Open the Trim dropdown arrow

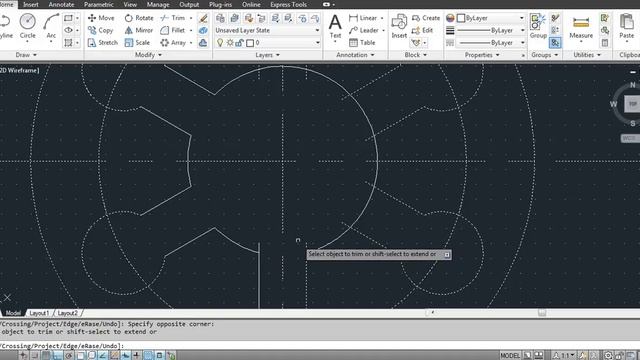coord(191,18)
